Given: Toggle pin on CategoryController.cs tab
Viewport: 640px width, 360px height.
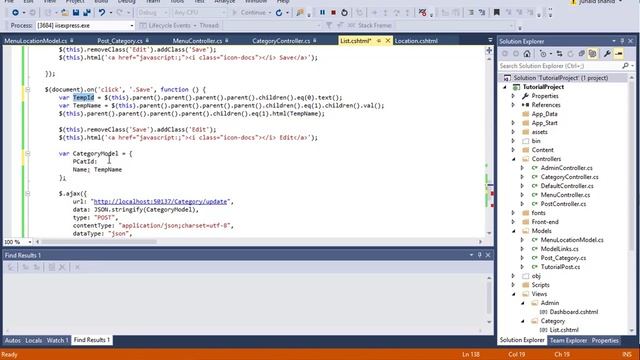Looking at the screenshot, I should pyautogui.click(x=315, y=40).
